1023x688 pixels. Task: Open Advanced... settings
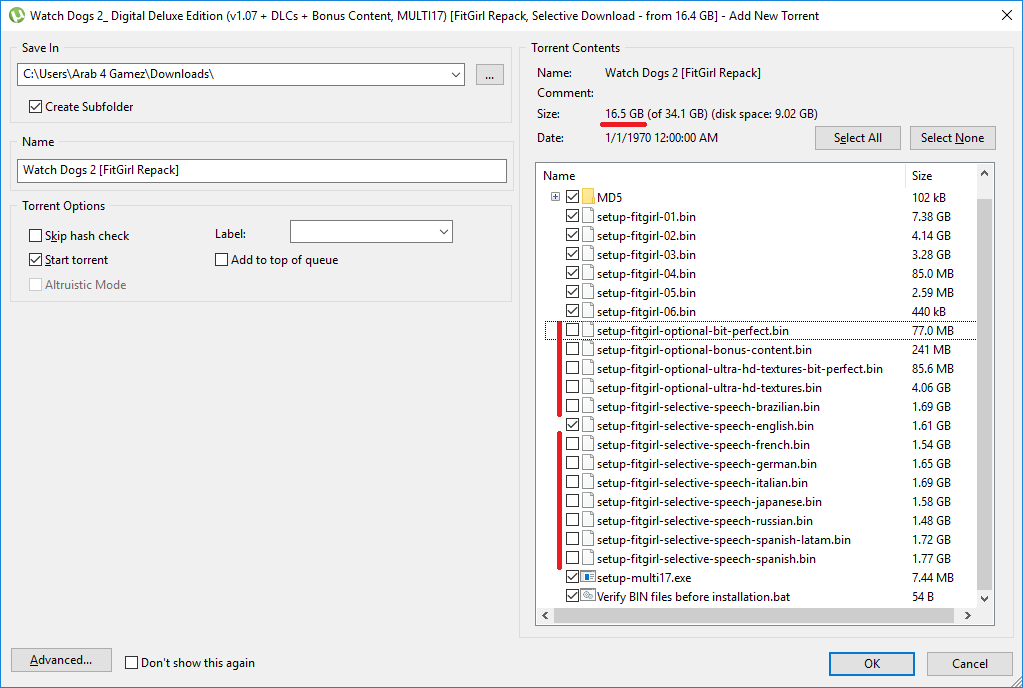click(x=61, y=660)
